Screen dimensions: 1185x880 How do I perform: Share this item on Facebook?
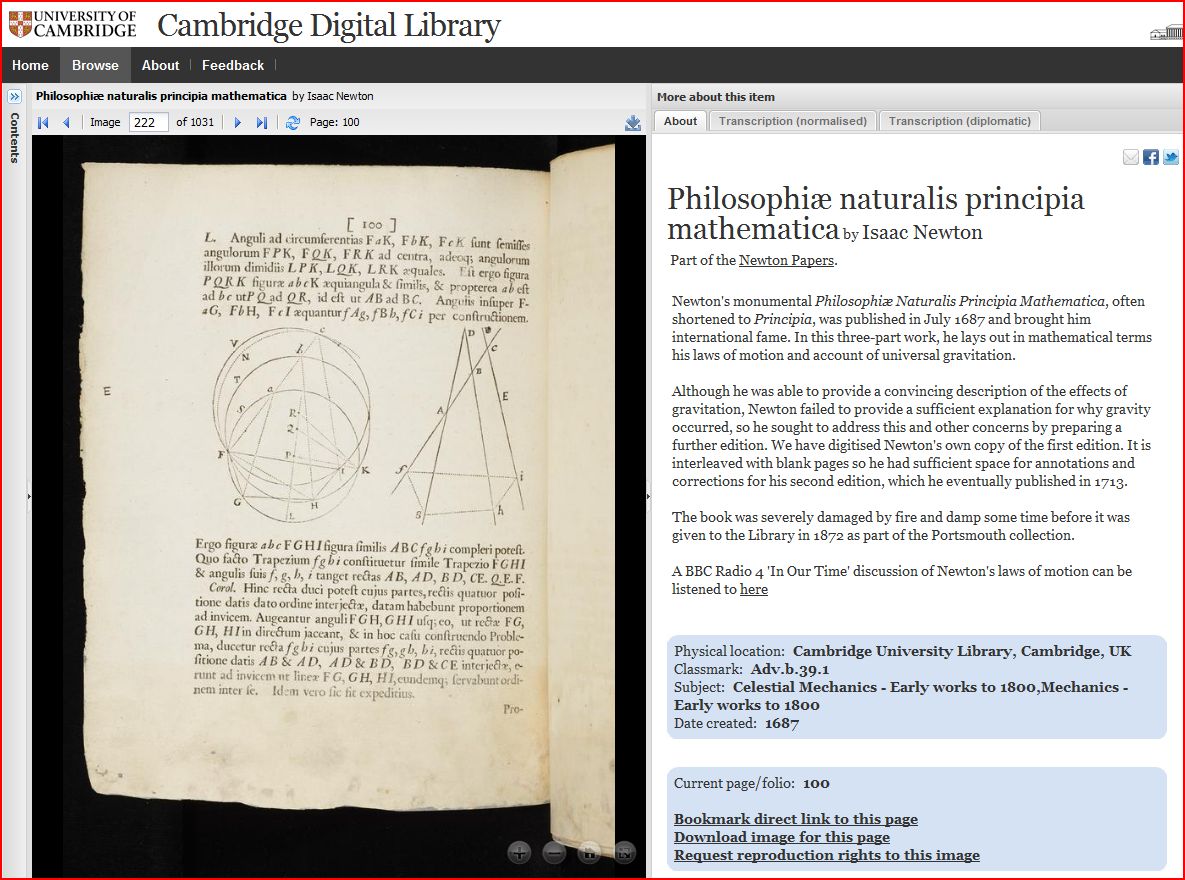pos(1151,157)
